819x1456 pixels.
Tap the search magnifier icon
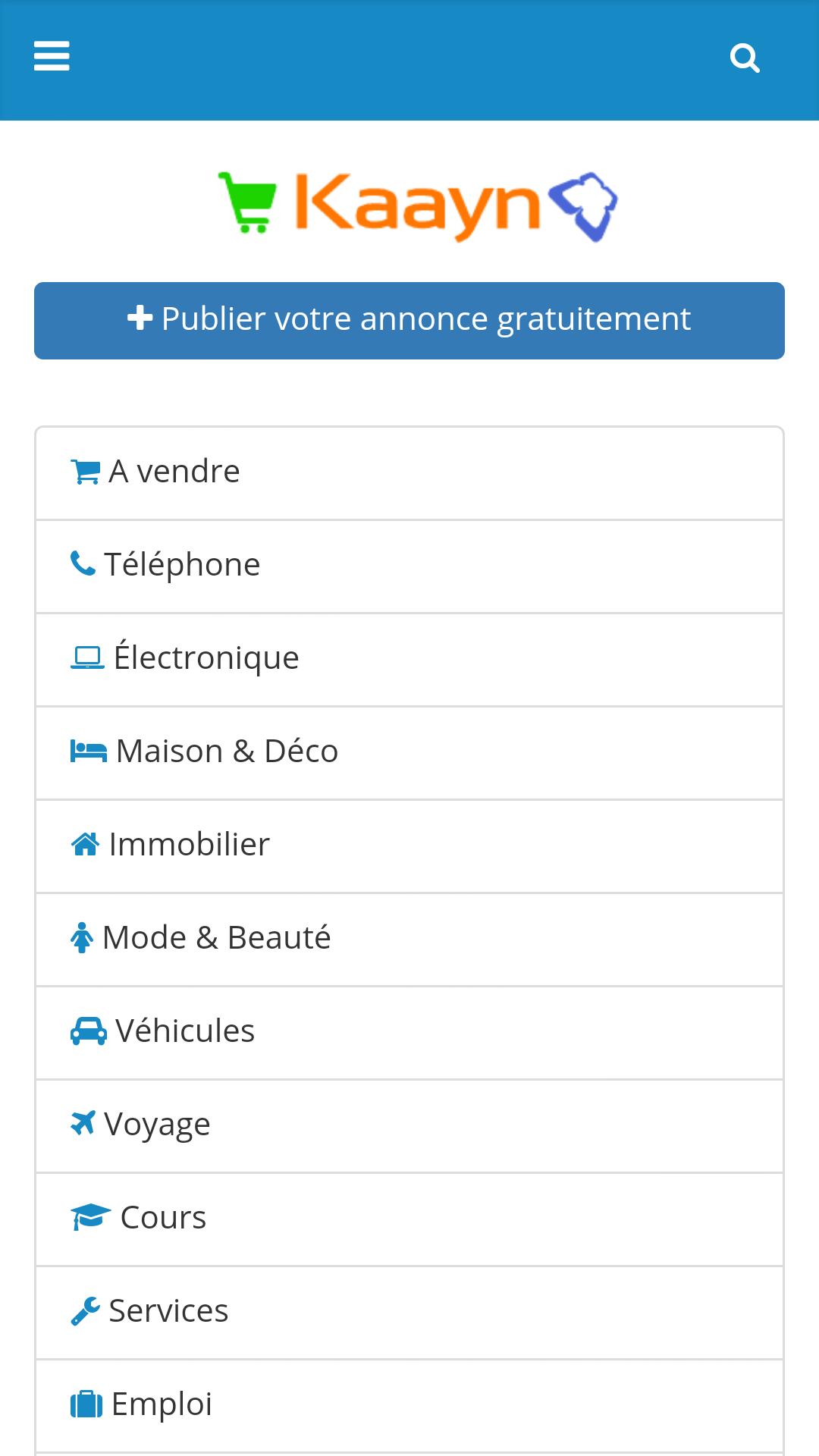(x=745, y=58)
